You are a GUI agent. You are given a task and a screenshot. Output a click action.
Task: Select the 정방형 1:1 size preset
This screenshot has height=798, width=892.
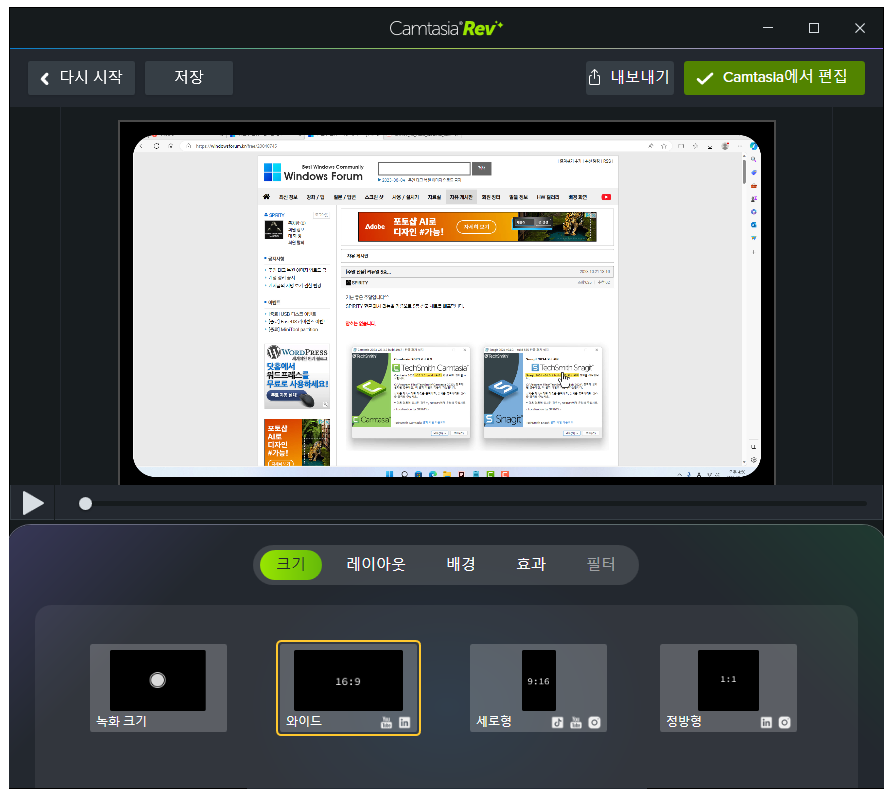[728, 688]
